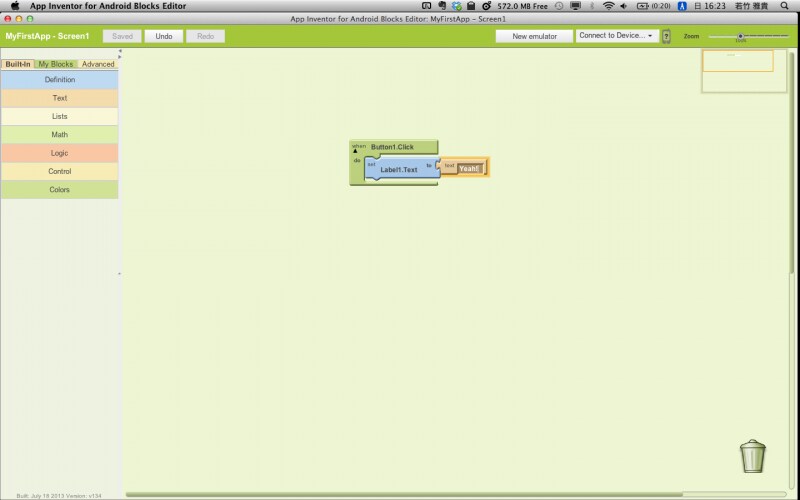Open the Definition blocks drawer
This screenshot has width=800, height=500.
[59, 79]
